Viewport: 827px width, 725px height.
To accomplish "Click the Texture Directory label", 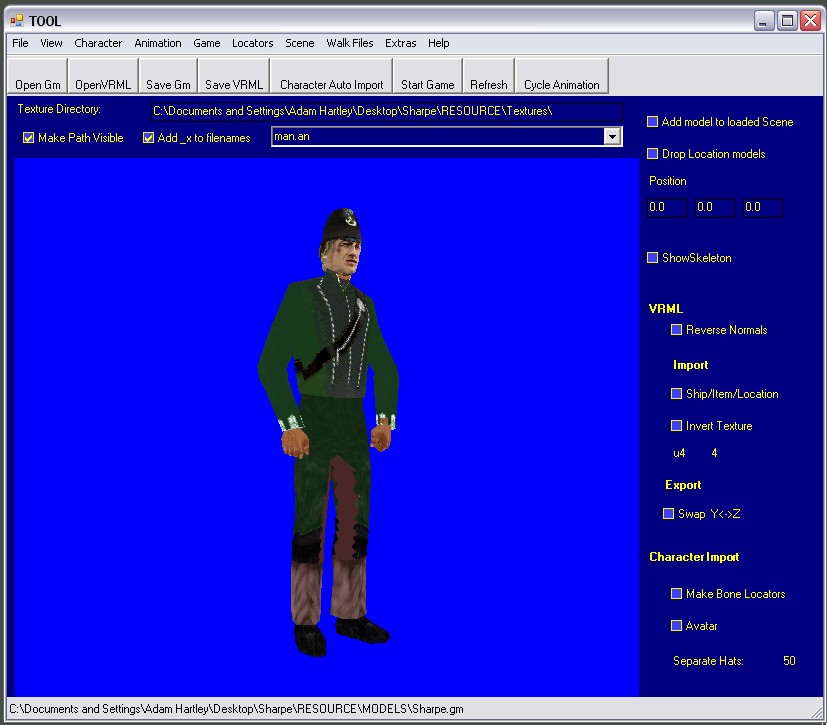I will click(59, 109).
